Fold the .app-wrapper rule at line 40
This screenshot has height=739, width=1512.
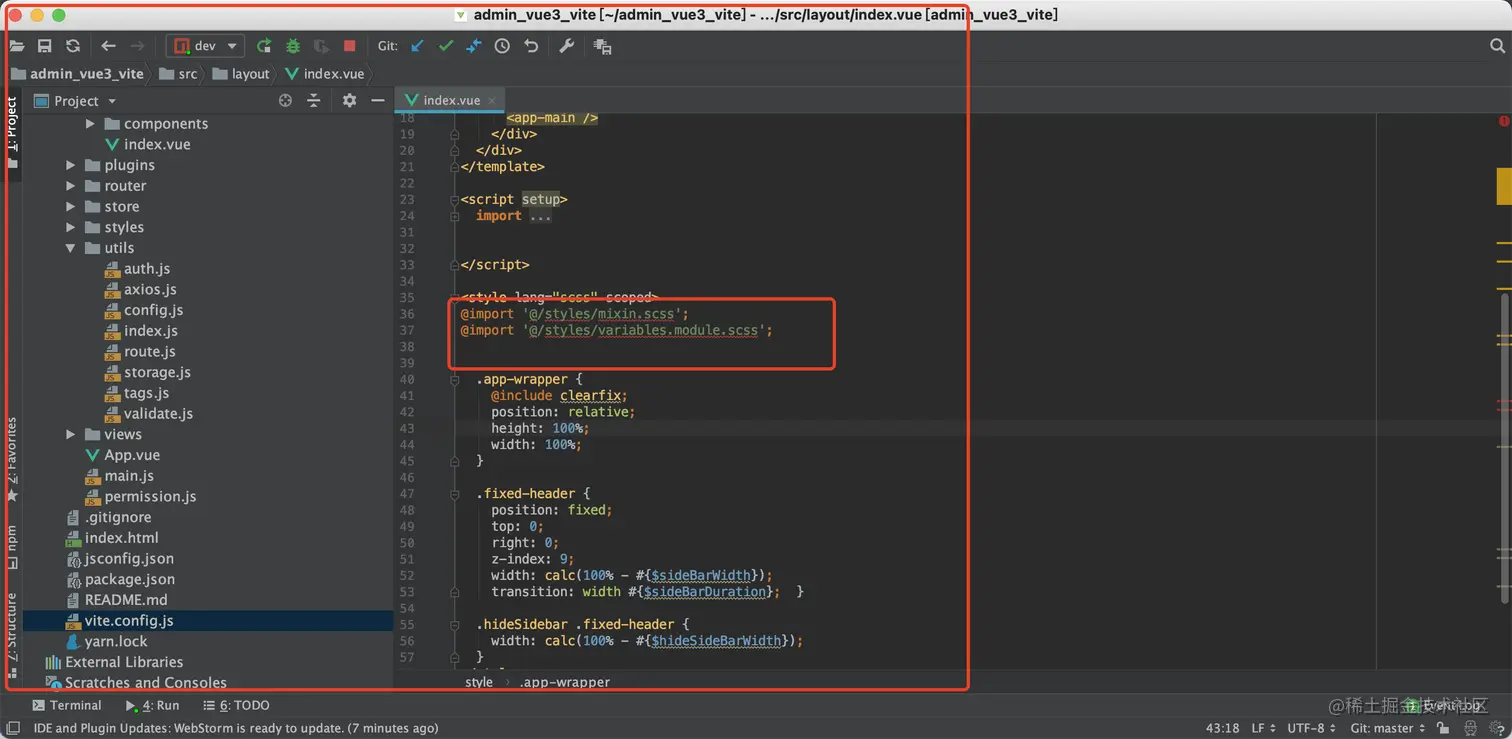pyautogui.click(x=455, y=379)
